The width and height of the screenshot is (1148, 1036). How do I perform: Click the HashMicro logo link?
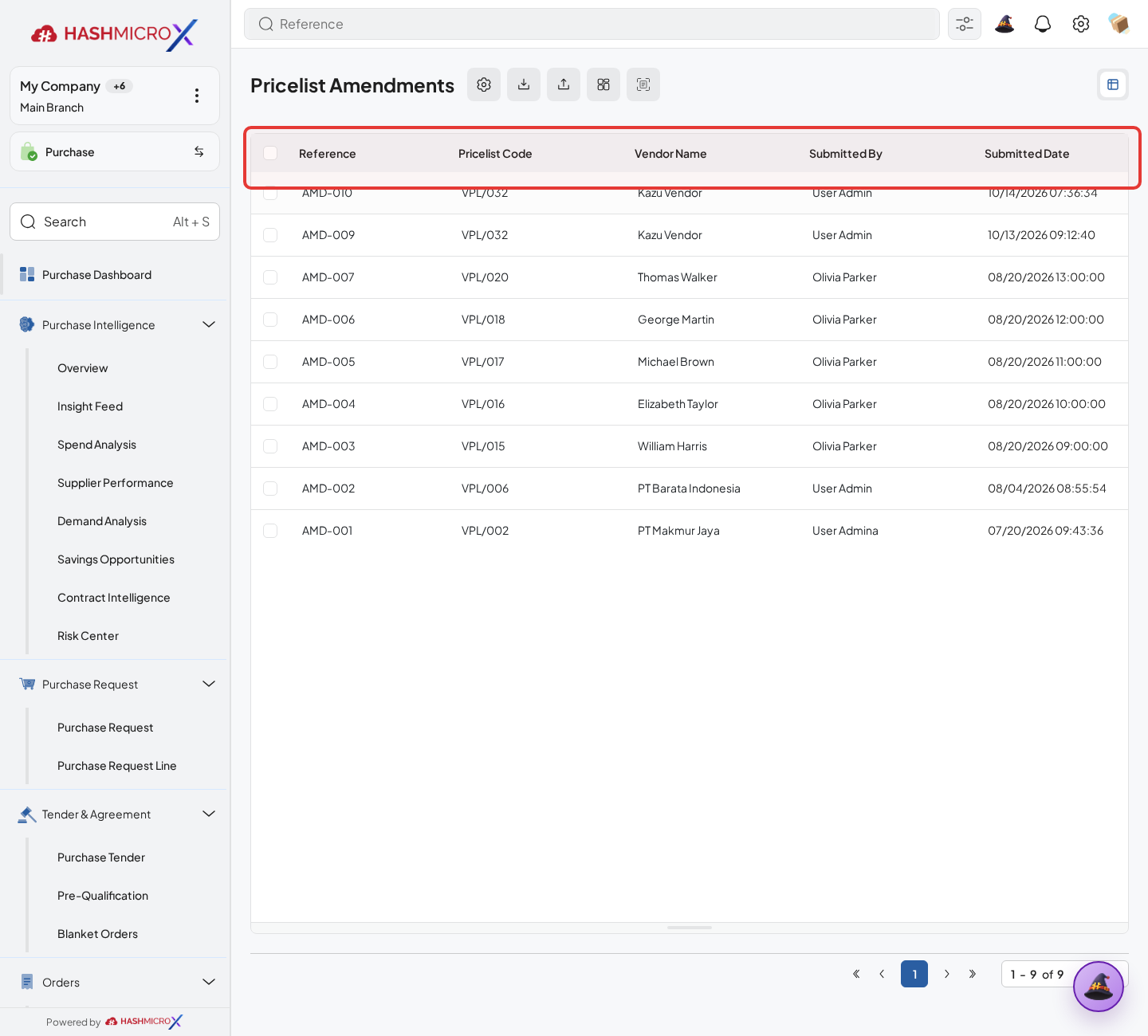pyautogui.click(x=114, y=34)
